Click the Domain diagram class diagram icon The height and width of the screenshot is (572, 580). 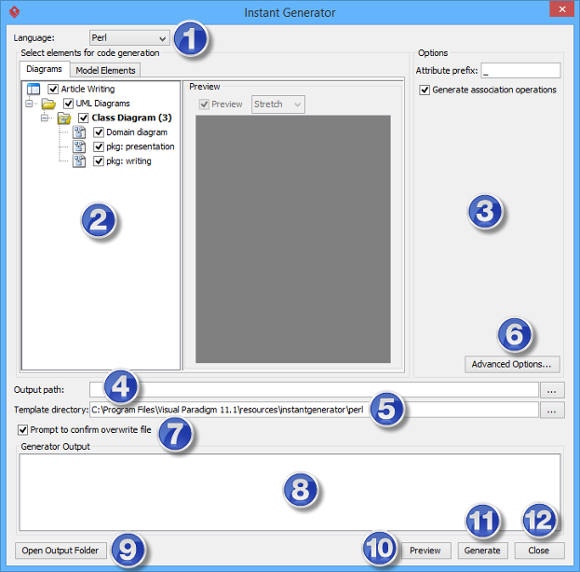coord(79,132)
